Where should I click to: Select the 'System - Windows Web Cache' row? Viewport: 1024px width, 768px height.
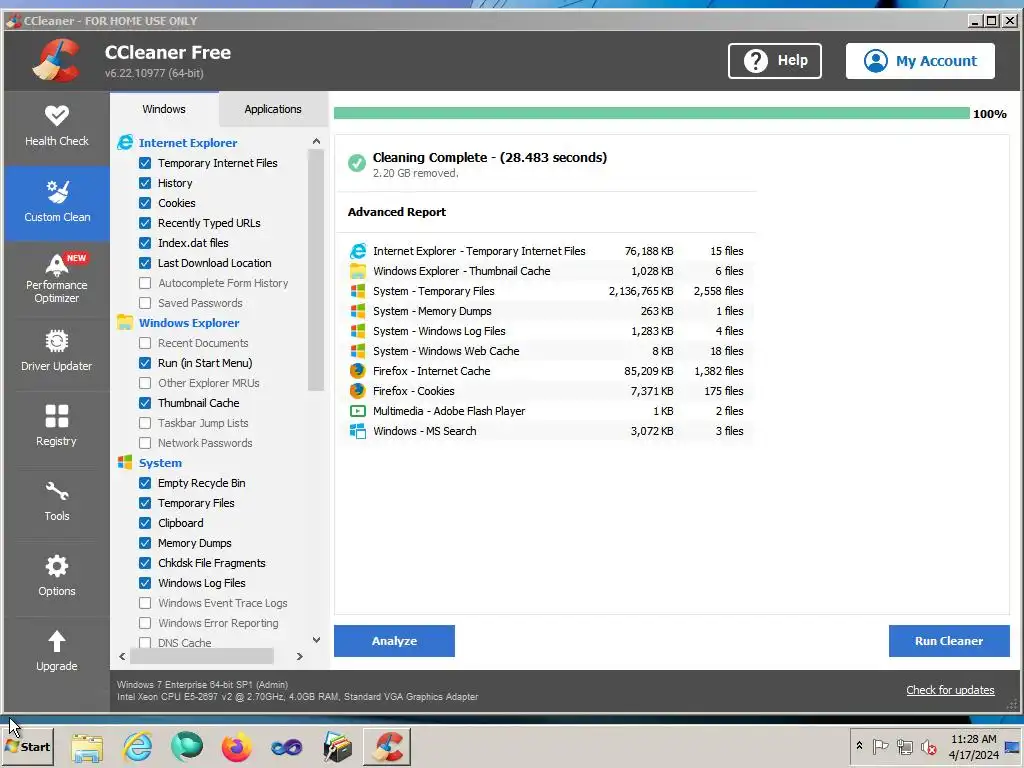(x=546, y=351)
